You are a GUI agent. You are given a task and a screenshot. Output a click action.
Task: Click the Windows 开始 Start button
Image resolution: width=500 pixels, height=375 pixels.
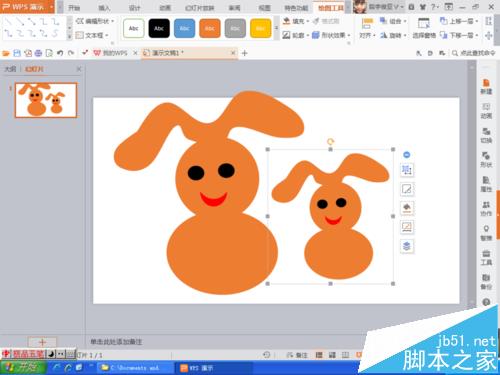tap(22, 367)
